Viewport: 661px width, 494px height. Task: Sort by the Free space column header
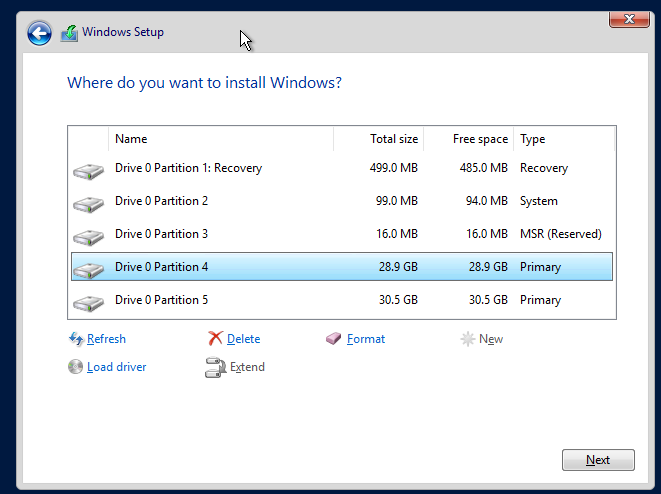click(x=468, y=139)
